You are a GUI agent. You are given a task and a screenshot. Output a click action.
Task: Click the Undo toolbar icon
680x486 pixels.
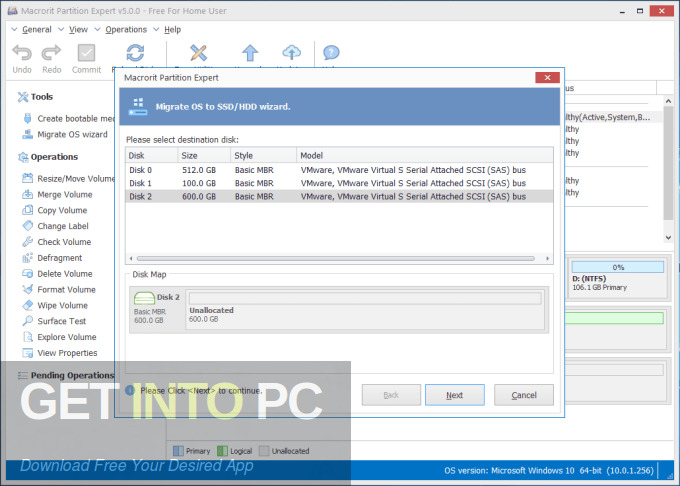click(x=22, y=53)
